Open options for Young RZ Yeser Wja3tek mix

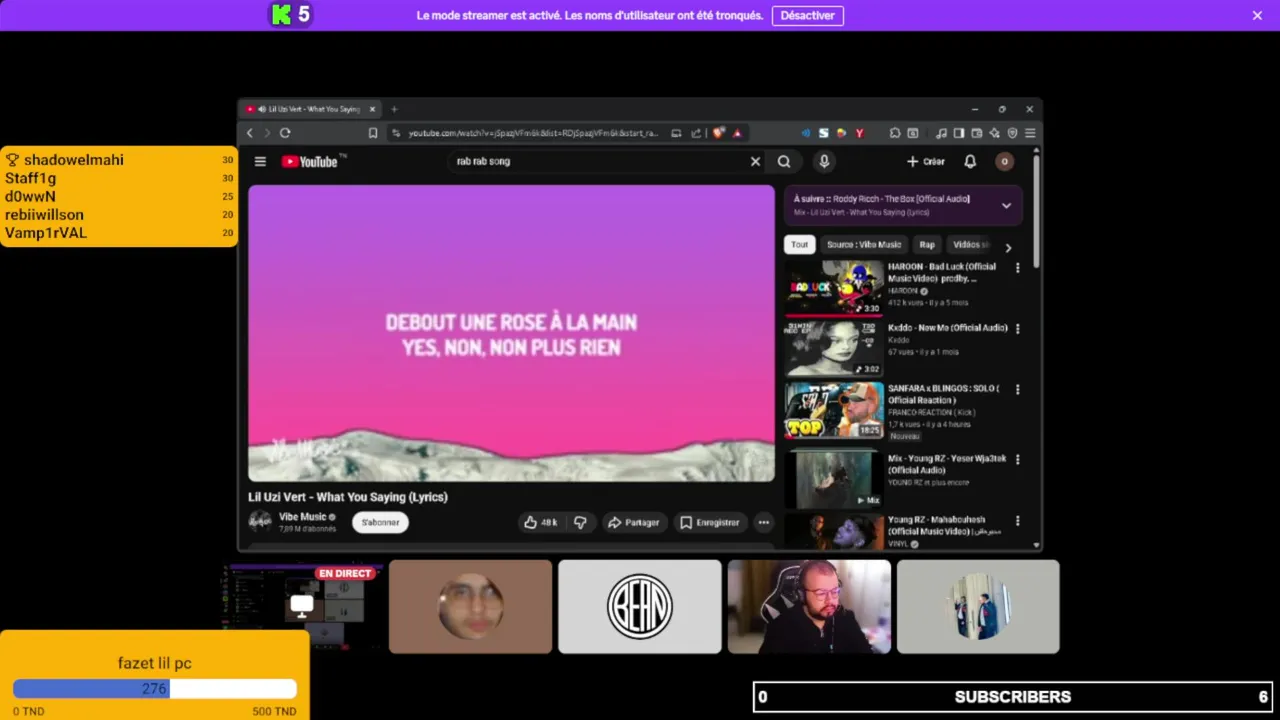pos(1018,460)
